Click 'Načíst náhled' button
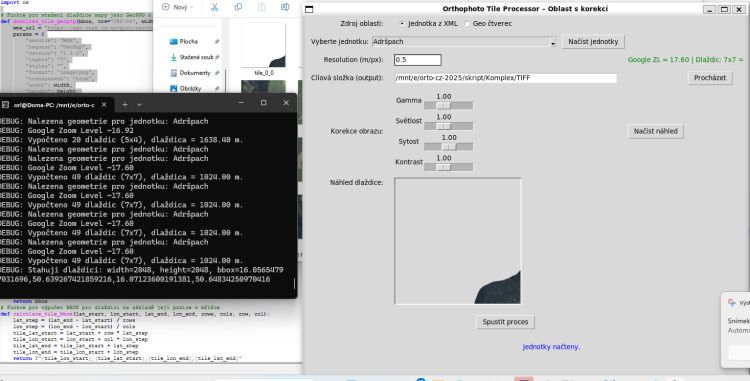 (x=655, y=131)
